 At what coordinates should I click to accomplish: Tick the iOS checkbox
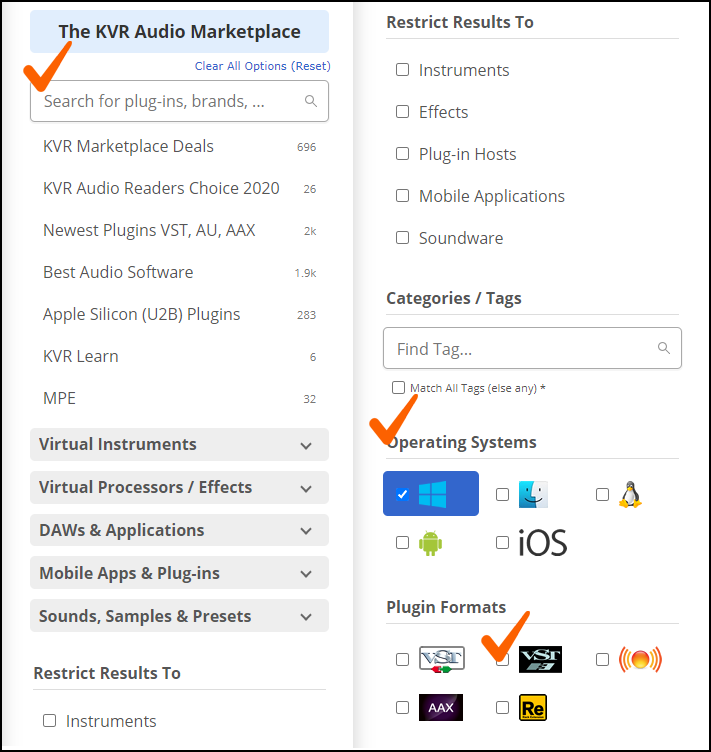pyautogui.click(x=502, y=543)
